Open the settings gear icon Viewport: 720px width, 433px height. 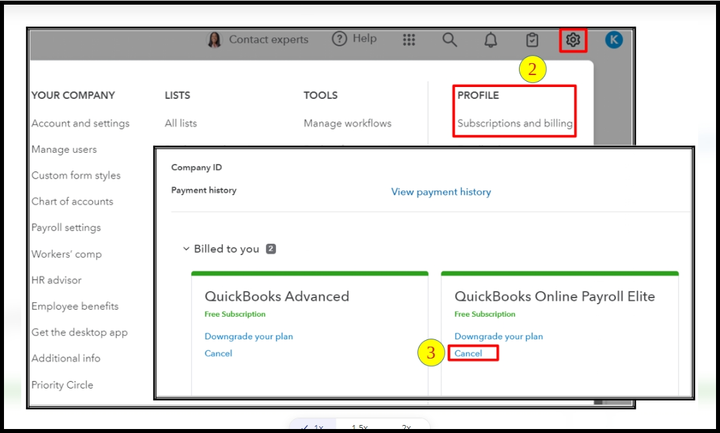(573, 40)
